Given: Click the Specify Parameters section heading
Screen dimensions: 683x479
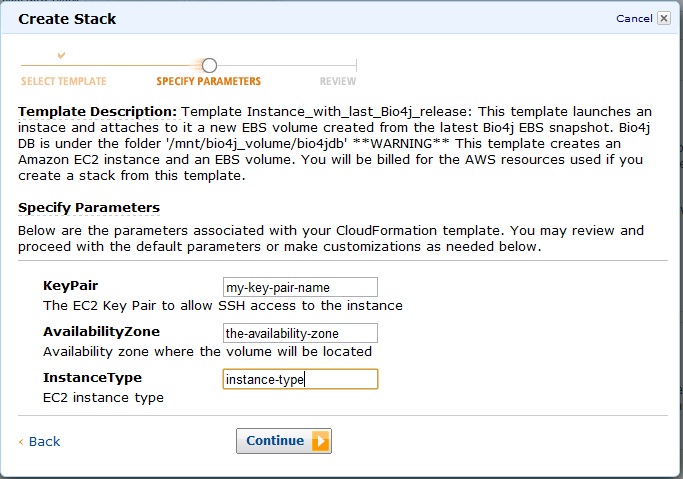Looking at the screenshot, I should click(89, 208).
